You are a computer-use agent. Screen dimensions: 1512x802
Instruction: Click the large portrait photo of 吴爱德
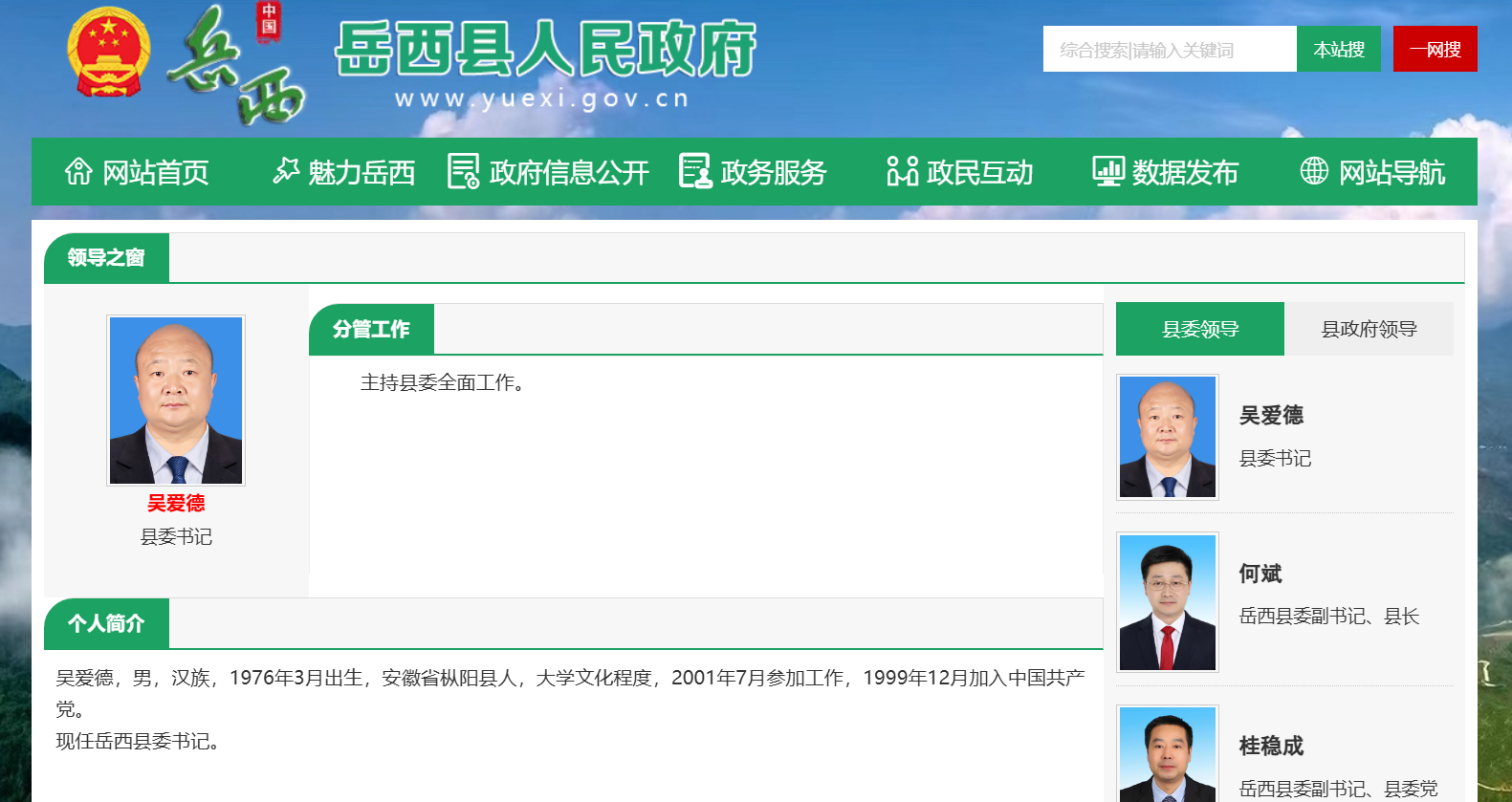tap(176, 401)
